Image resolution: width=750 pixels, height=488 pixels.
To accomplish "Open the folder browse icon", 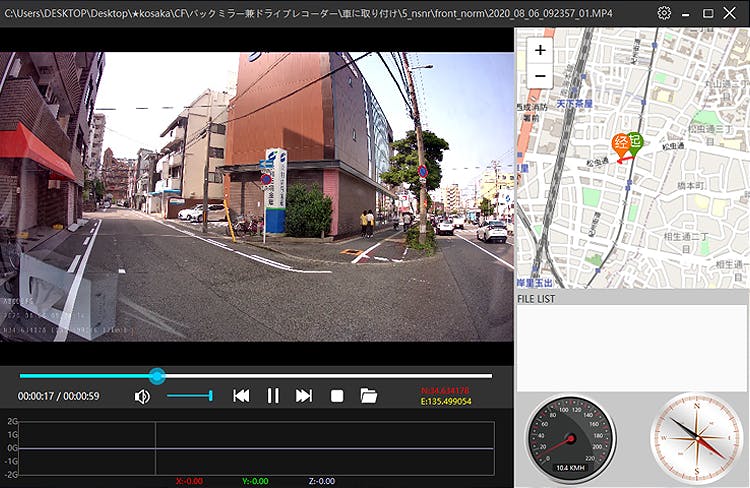I will [369, 396].
